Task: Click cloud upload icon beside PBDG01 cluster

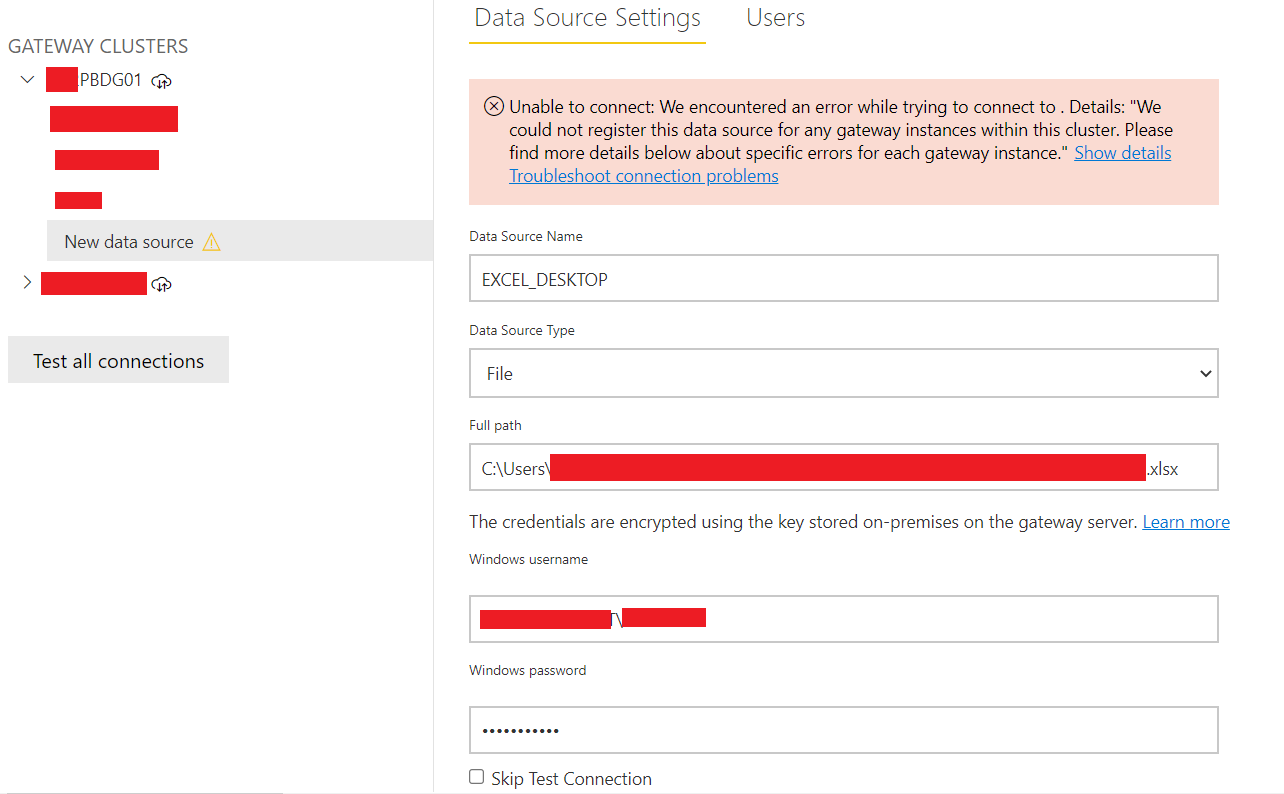Action: click(162, 80)
